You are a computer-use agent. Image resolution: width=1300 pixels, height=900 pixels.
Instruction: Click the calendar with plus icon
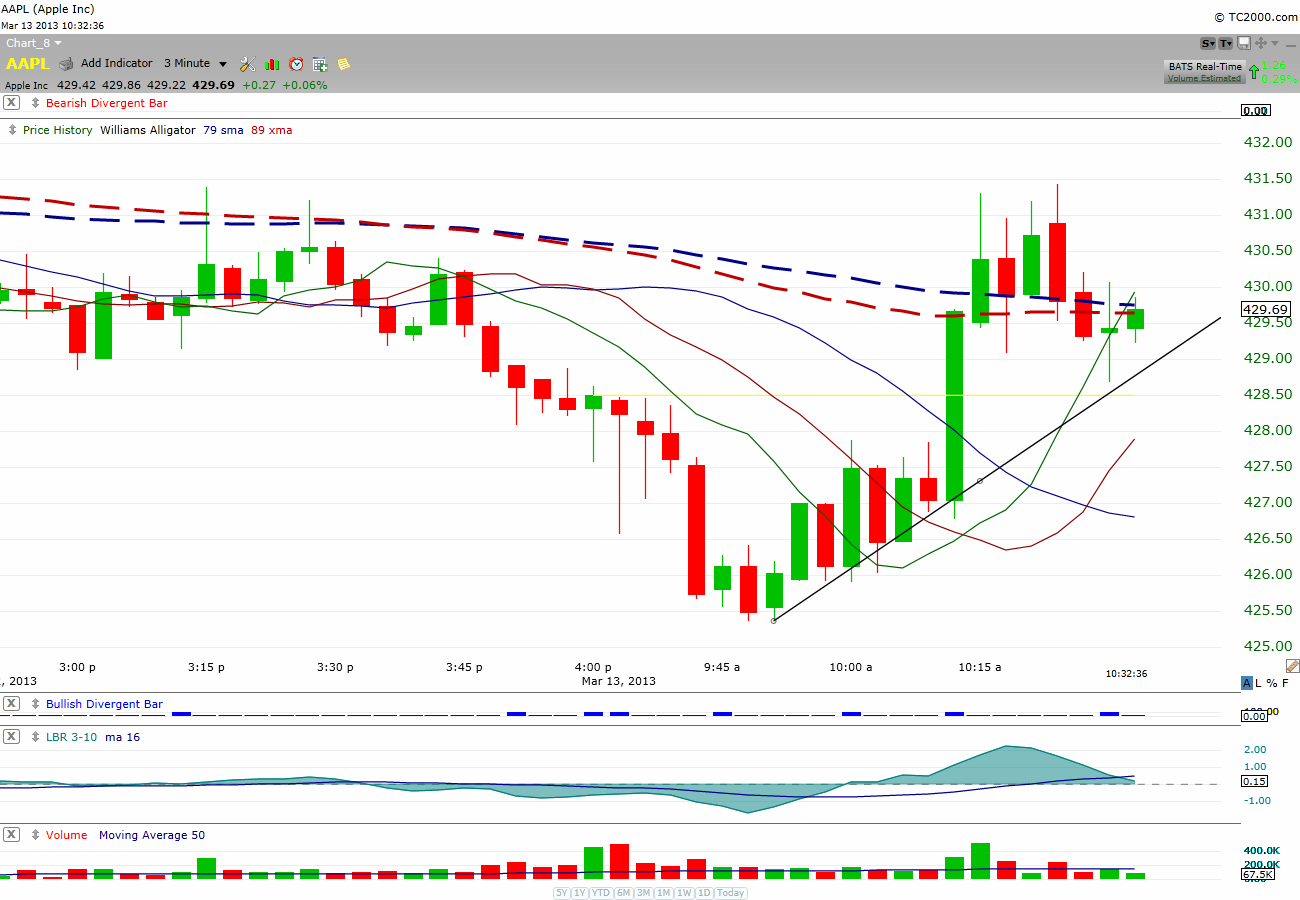[320, 64]
